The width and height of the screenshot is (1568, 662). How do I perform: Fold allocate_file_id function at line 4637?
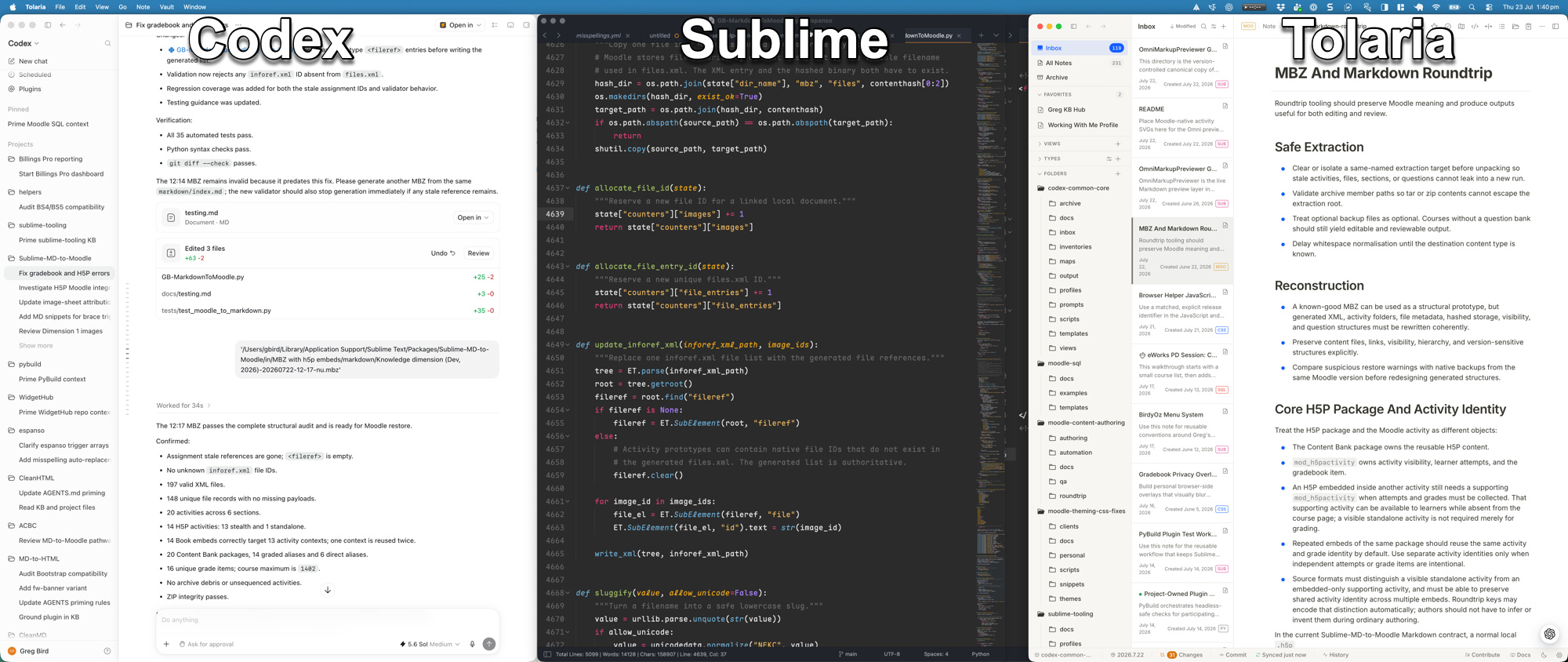tap(568, 188)
